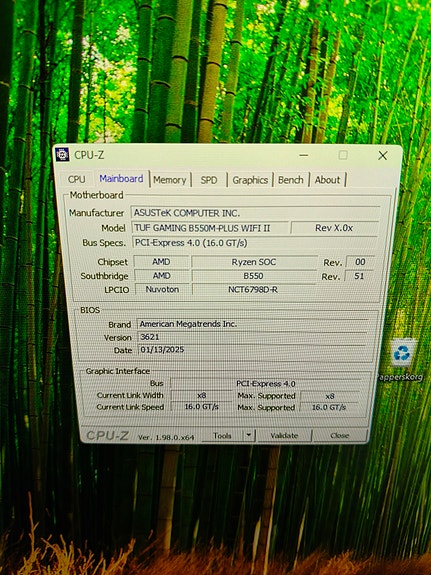The width and height of the screenshot is (431, 575).
Task: Click Max. Supported link width x8
Action: tap(330, 396)
